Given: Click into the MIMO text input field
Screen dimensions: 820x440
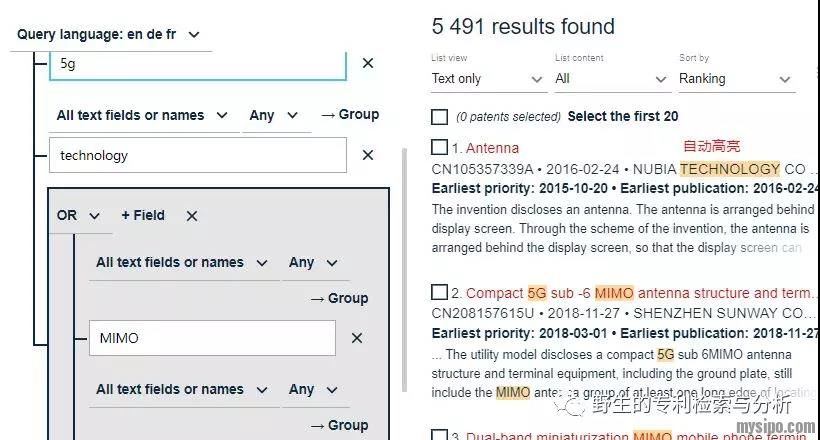Looking at the screenshot, I should click(212, 338).
